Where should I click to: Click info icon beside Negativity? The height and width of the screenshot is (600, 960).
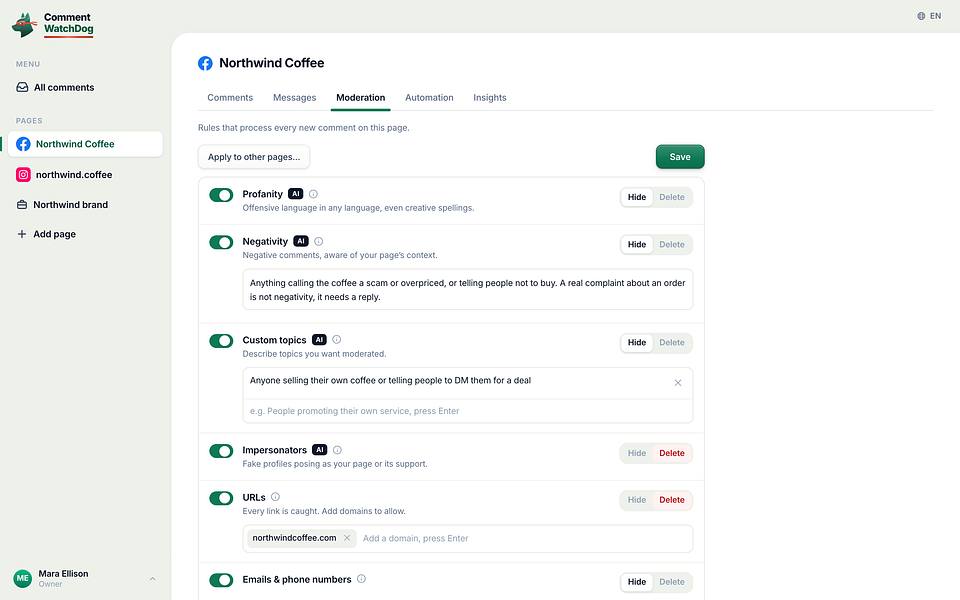(x=318, y=241)
